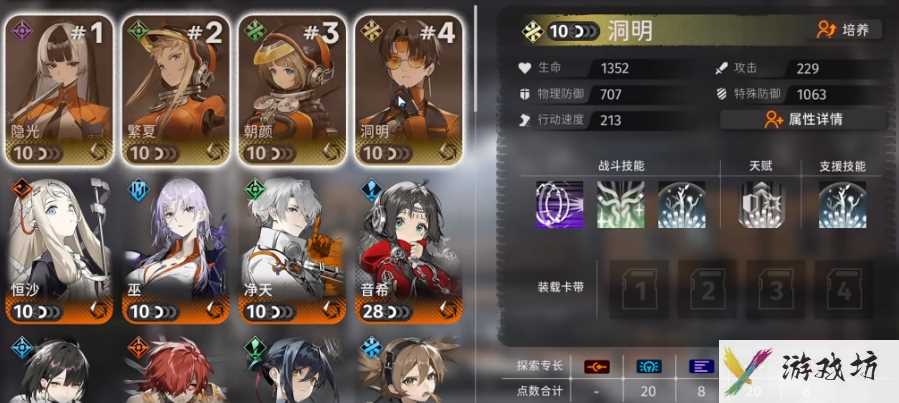Select team member #3 朝颜 card
This screenshot has width=899, height=403.
(292, 91)
